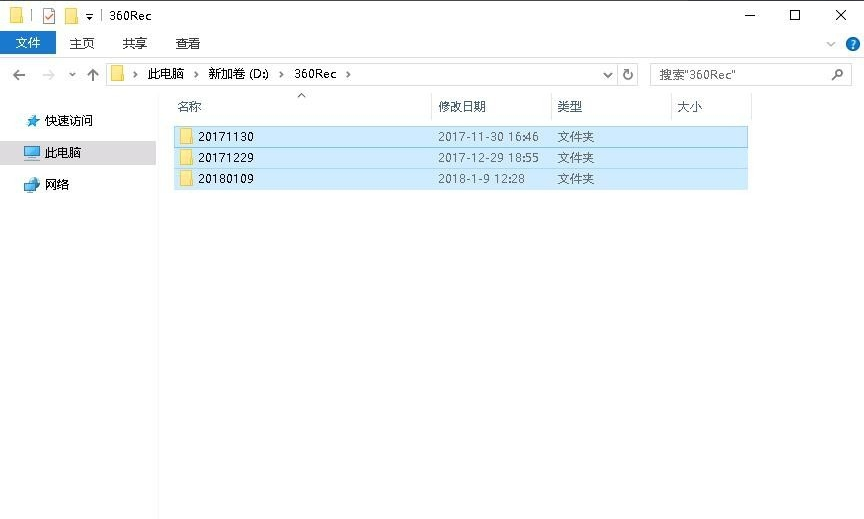Click 新加卷 (D:) in the breadcrumb

pyautogui.click(x=238, y=74)
